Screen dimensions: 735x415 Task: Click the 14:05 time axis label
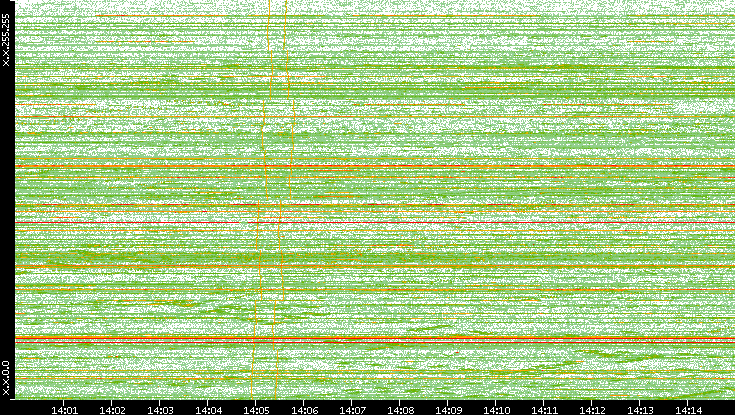(x=256, y=410)
